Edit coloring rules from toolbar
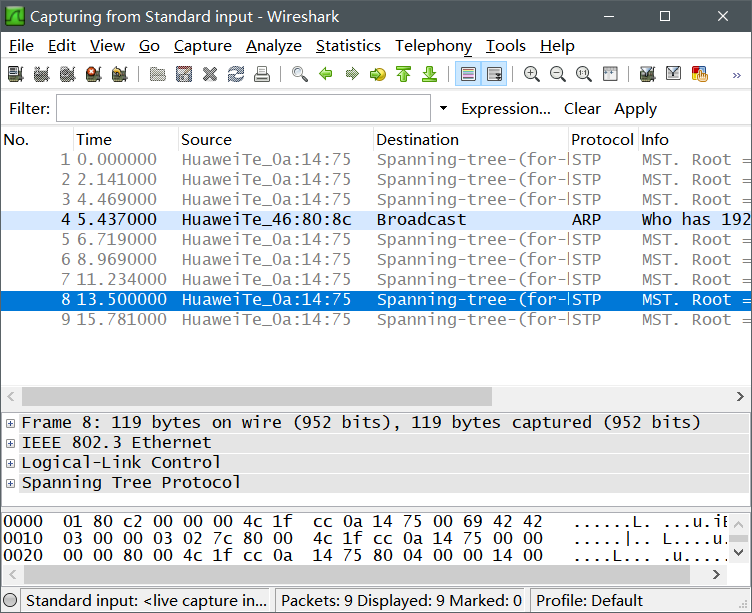This screenshot has width=752, height=613. coord(699,74)
